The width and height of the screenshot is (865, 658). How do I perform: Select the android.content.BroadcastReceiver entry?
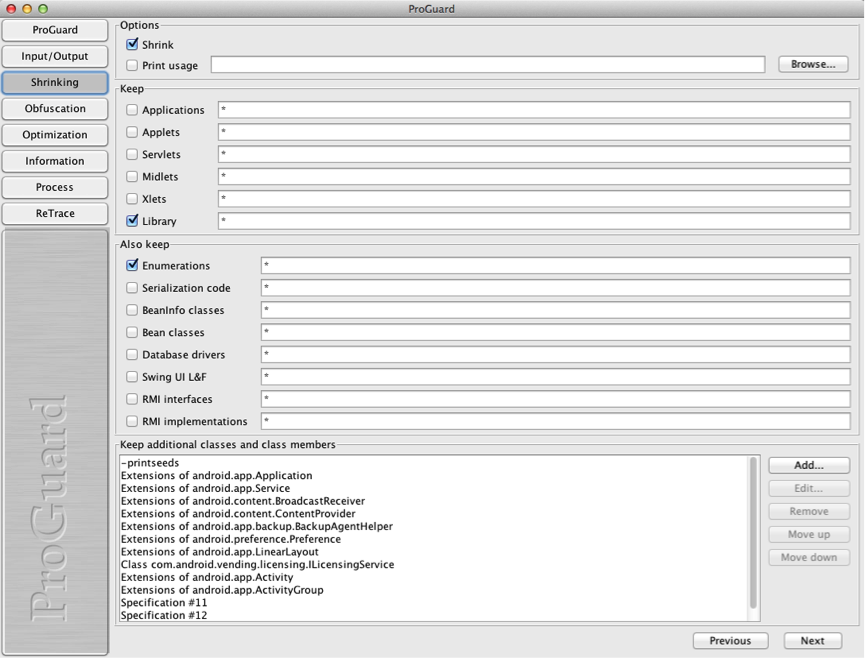click(x=433, y=501)
